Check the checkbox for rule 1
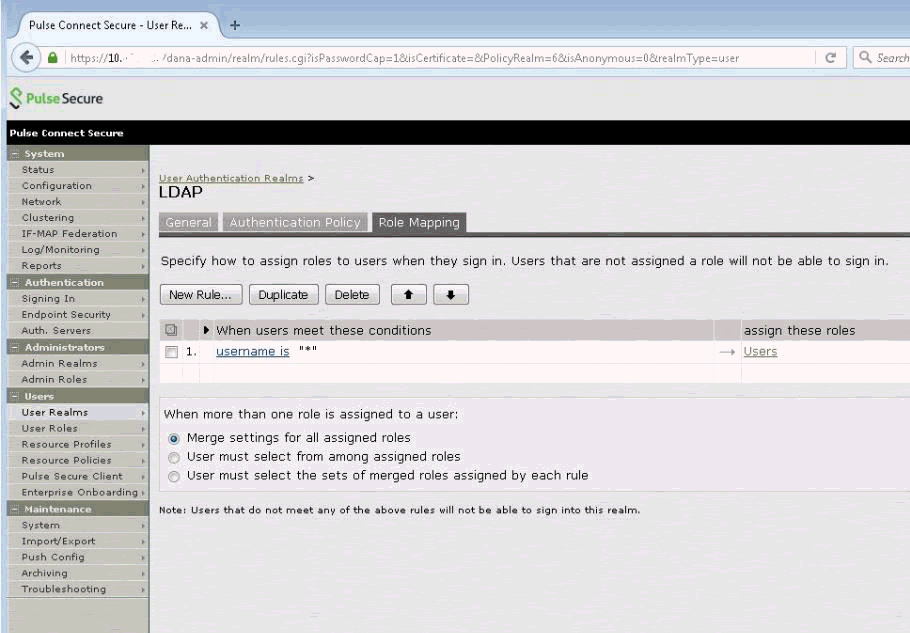The width and height of the screenshot is (910, 633). (x=171, y=352)
